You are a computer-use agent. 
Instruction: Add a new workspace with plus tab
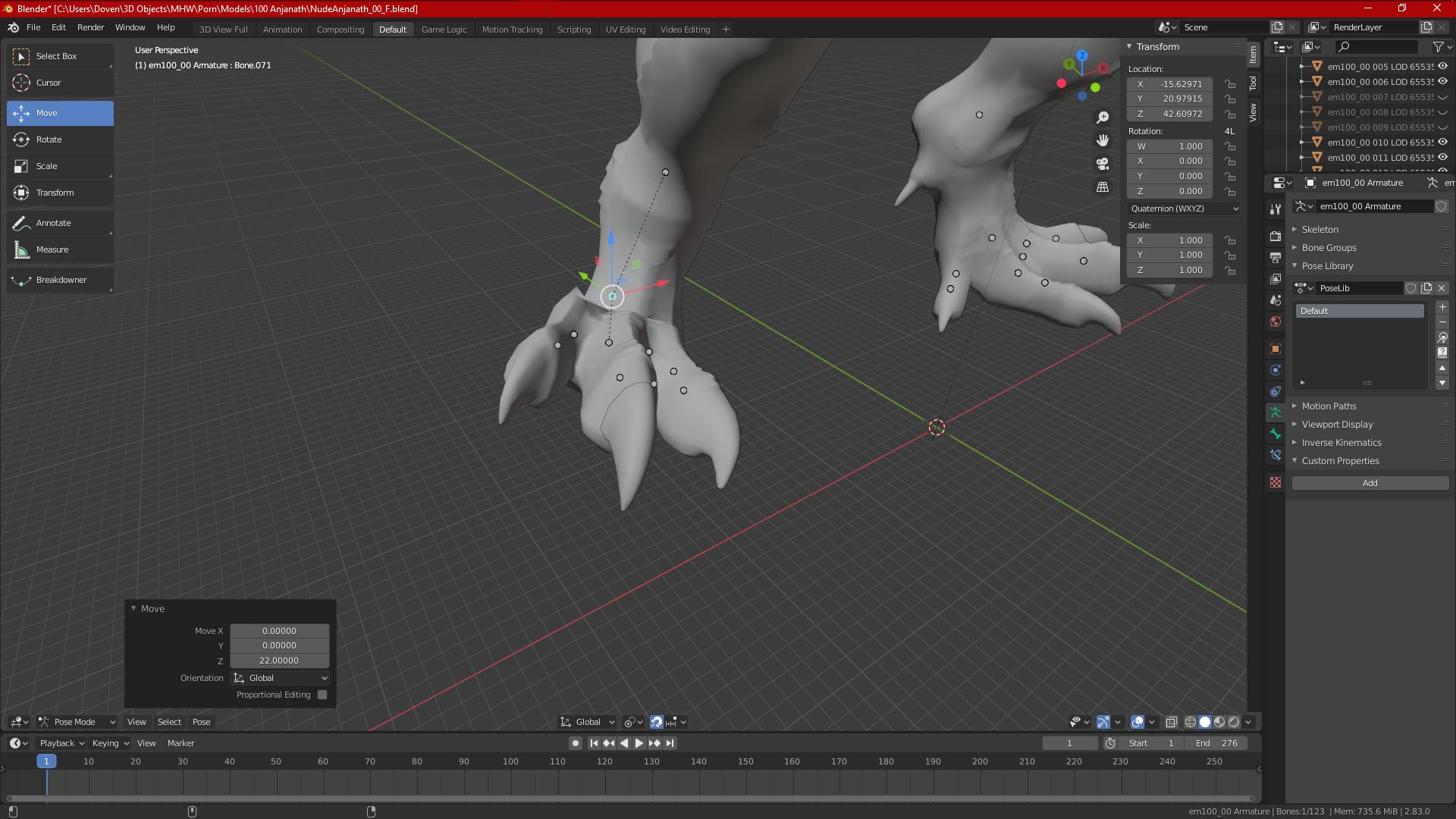click(726, 30)
